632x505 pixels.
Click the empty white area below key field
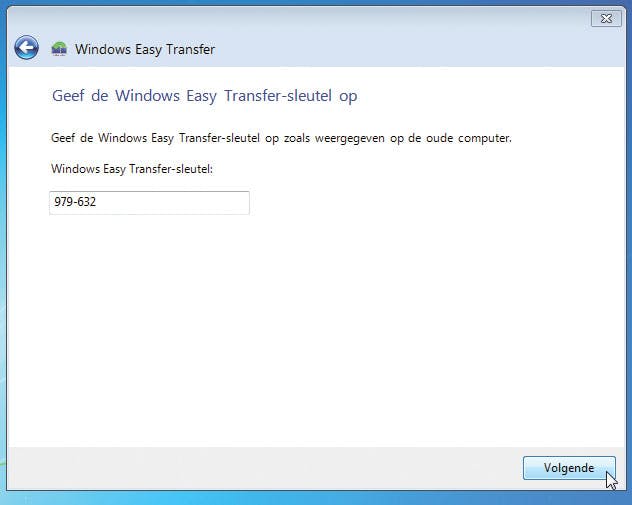coord(314,330)
